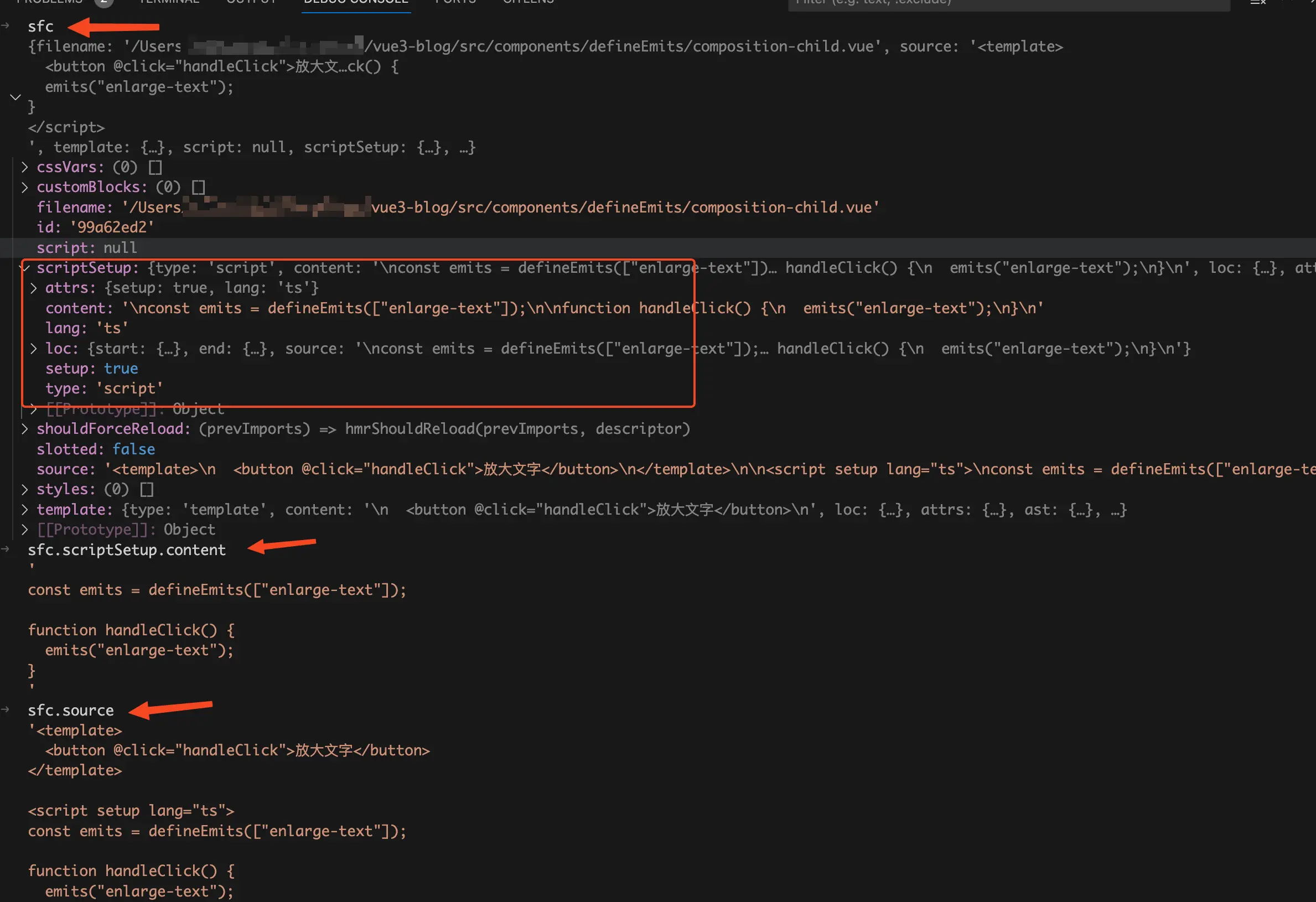Expand the customBlocks array
This screenshot has width=1316, height=902.
25,187
